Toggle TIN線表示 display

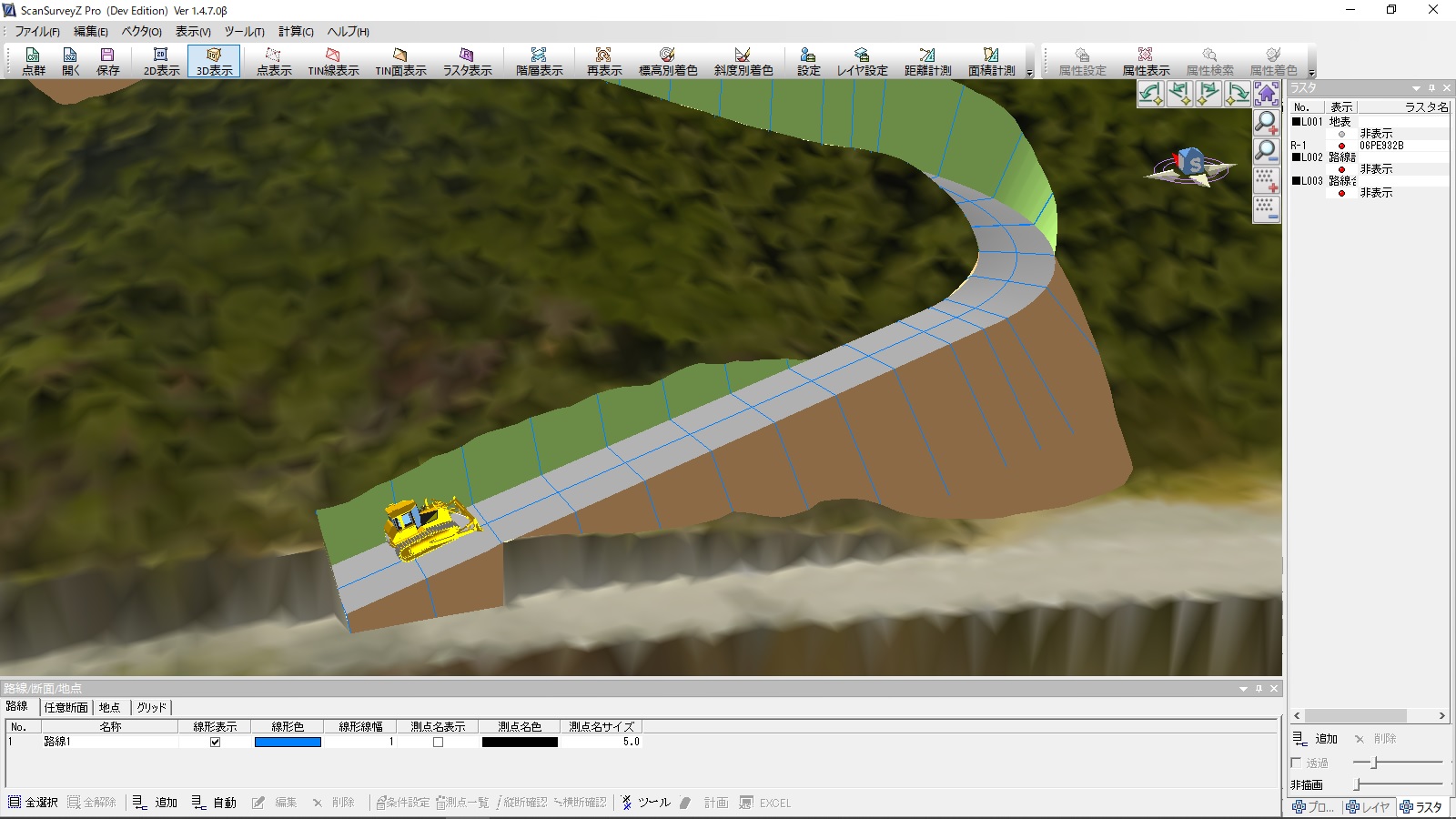point(333,61)
